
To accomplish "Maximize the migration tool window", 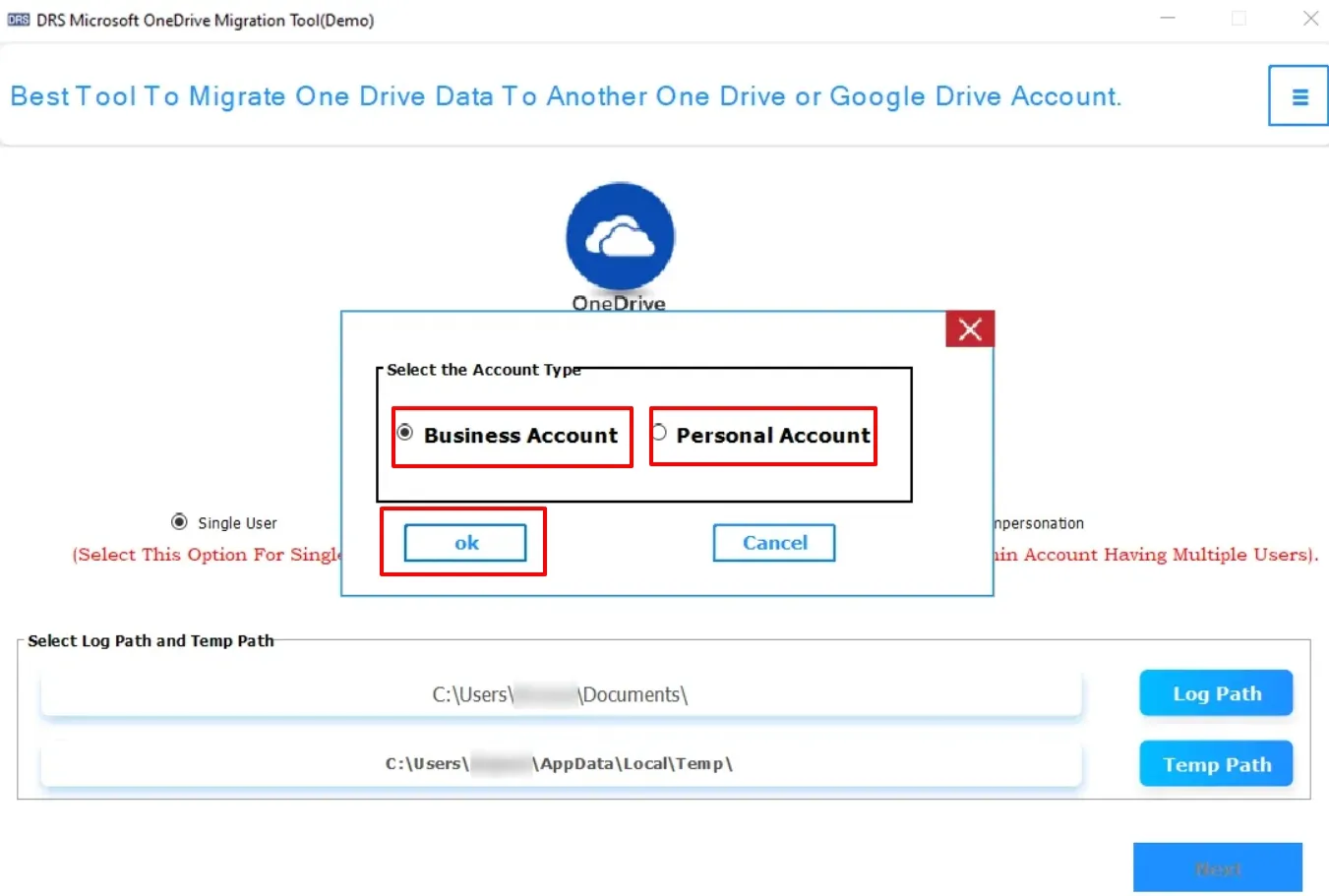I will coord(1238,19).
